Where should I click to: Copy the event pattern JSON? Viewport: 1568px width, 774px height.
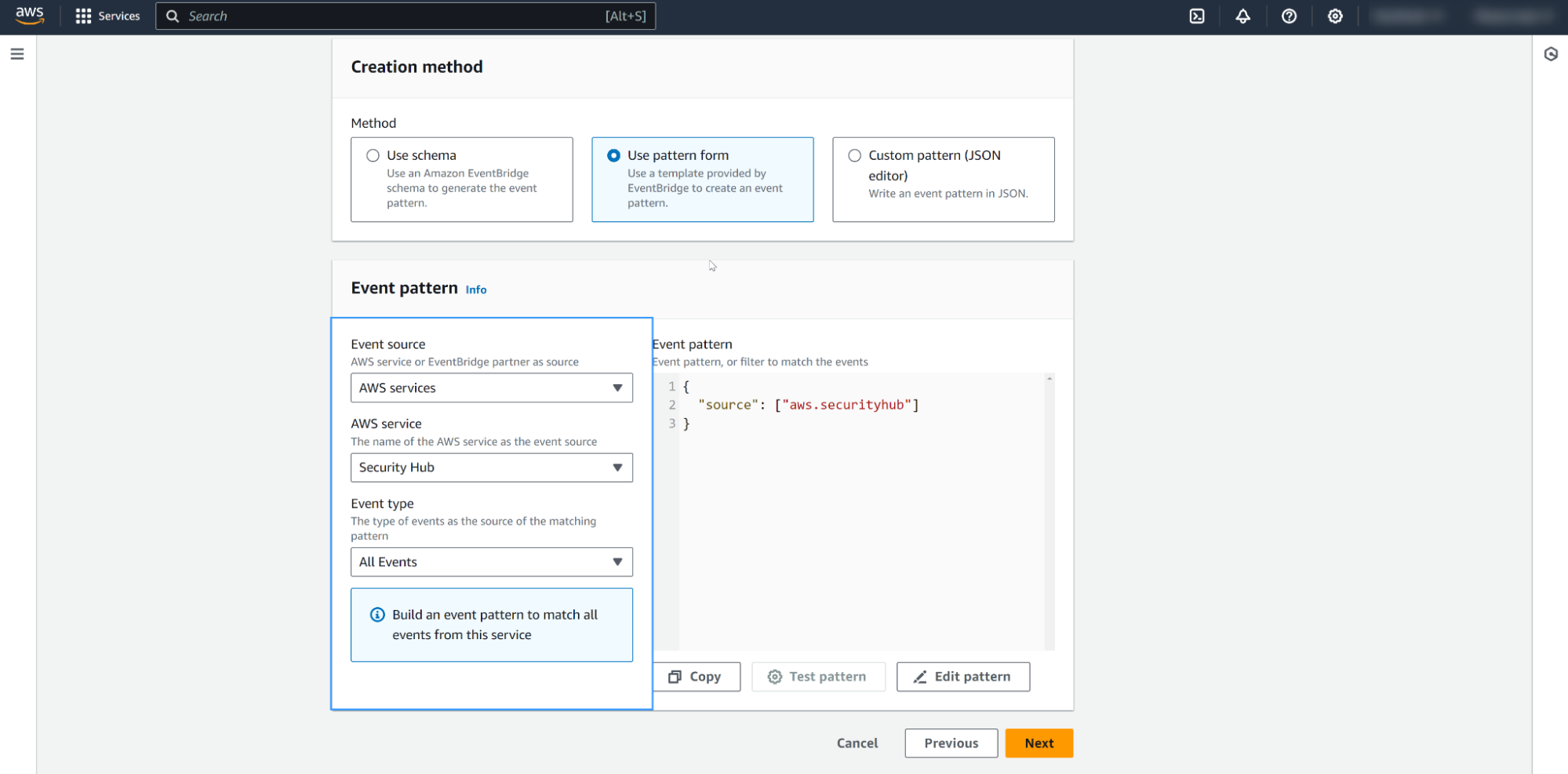pos(696,676)
